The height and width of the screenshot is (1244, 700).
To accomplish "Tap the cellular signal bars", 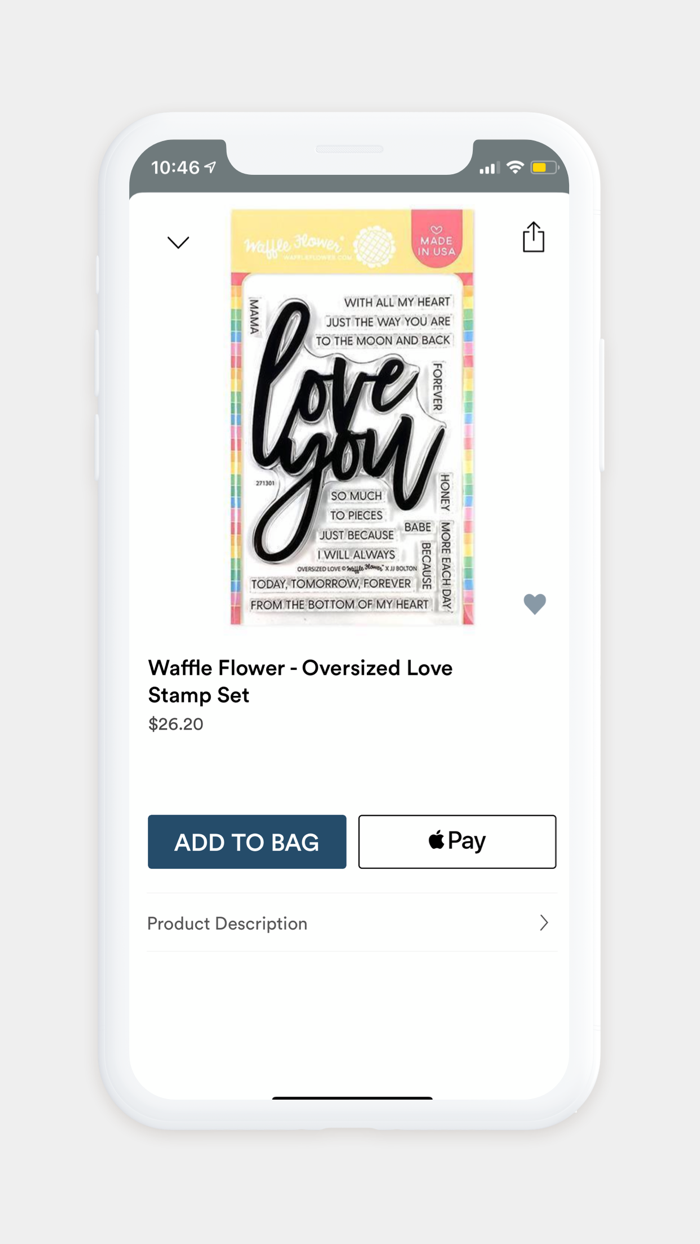I will 489,168.
